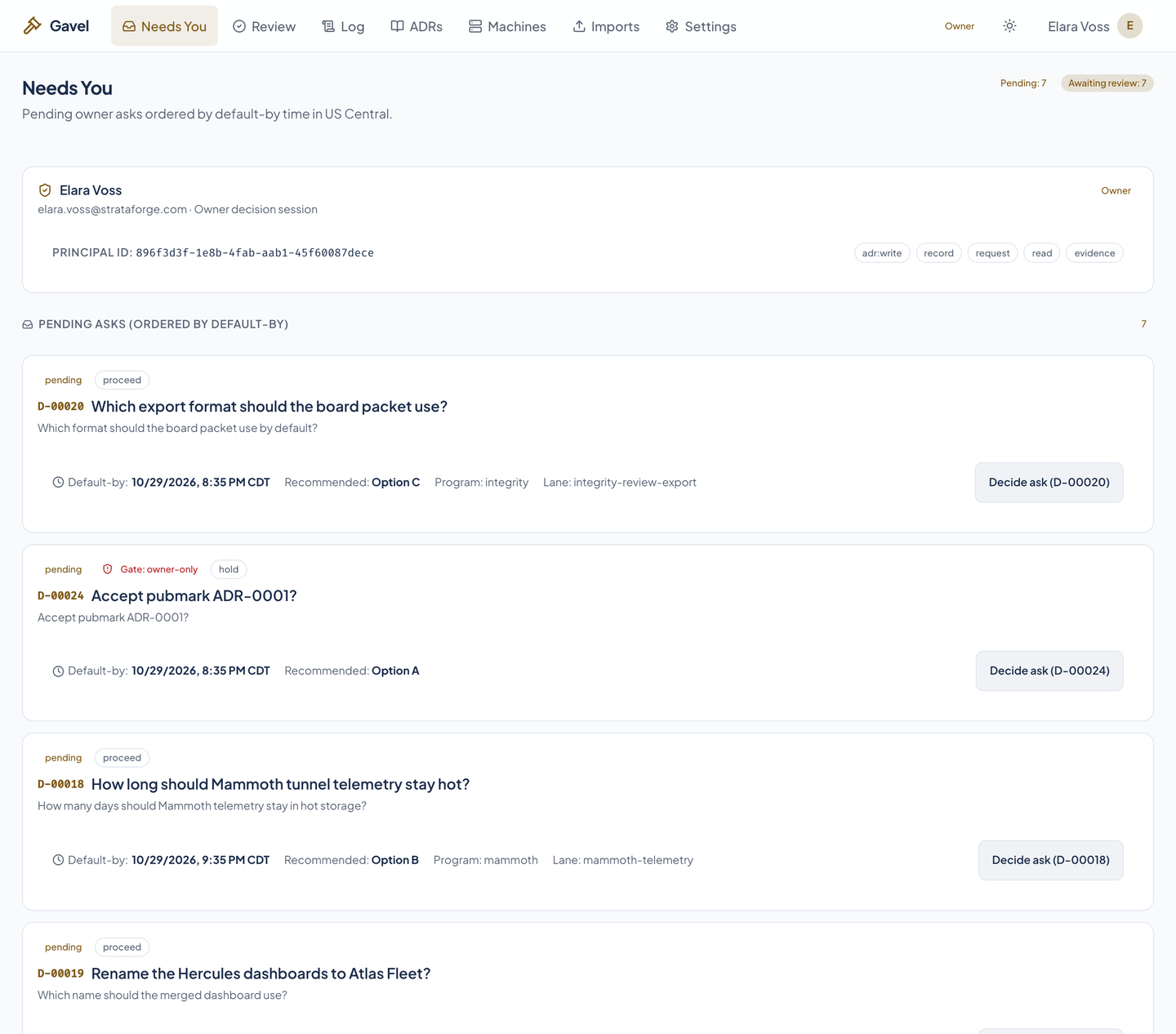Click the Awaiting review: 7 badge
Screen dimensions: 1176x1034
pos(1107,83)
